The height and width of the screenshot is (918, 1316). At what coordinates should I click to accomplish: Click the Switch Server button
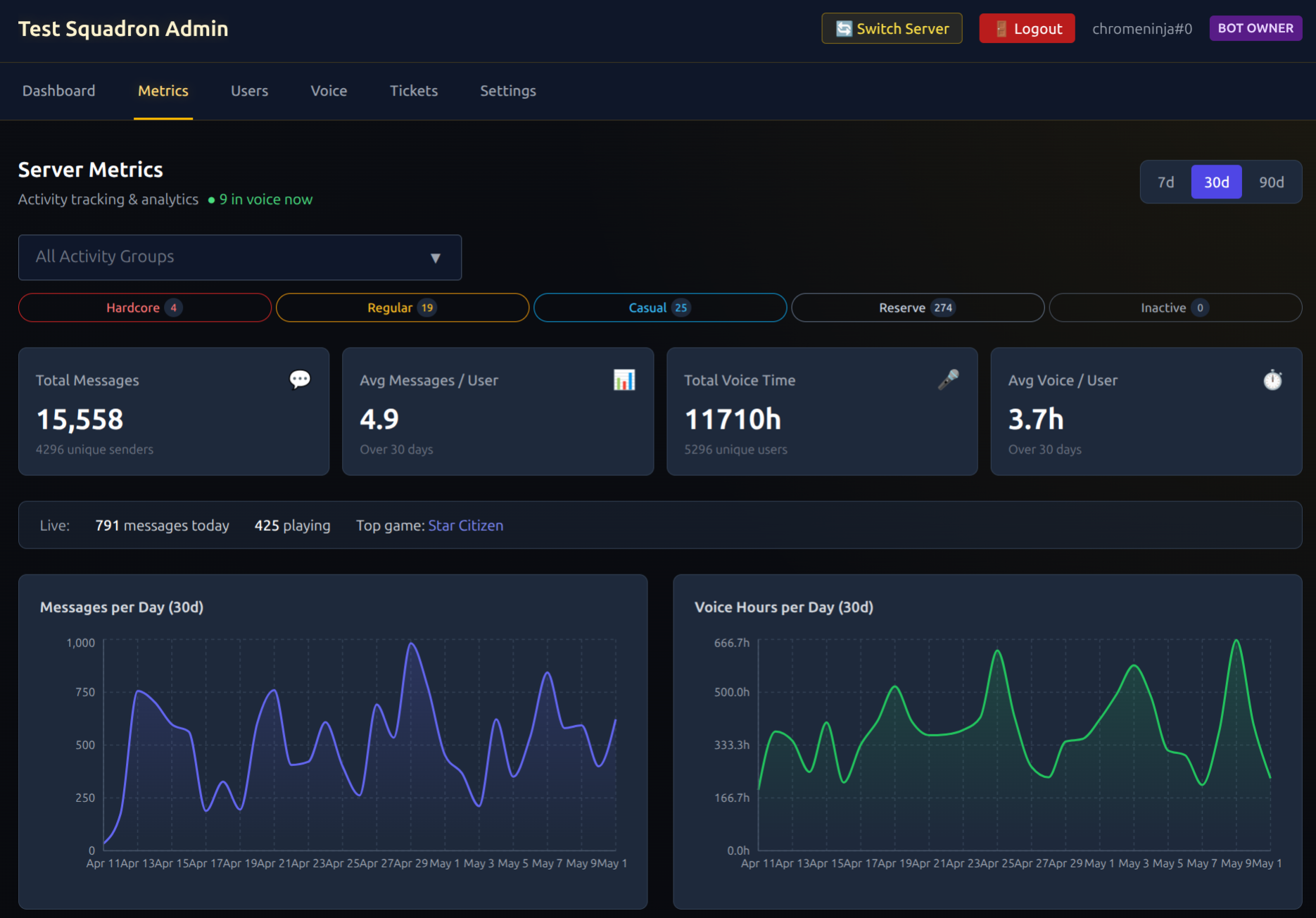[892, 29]
